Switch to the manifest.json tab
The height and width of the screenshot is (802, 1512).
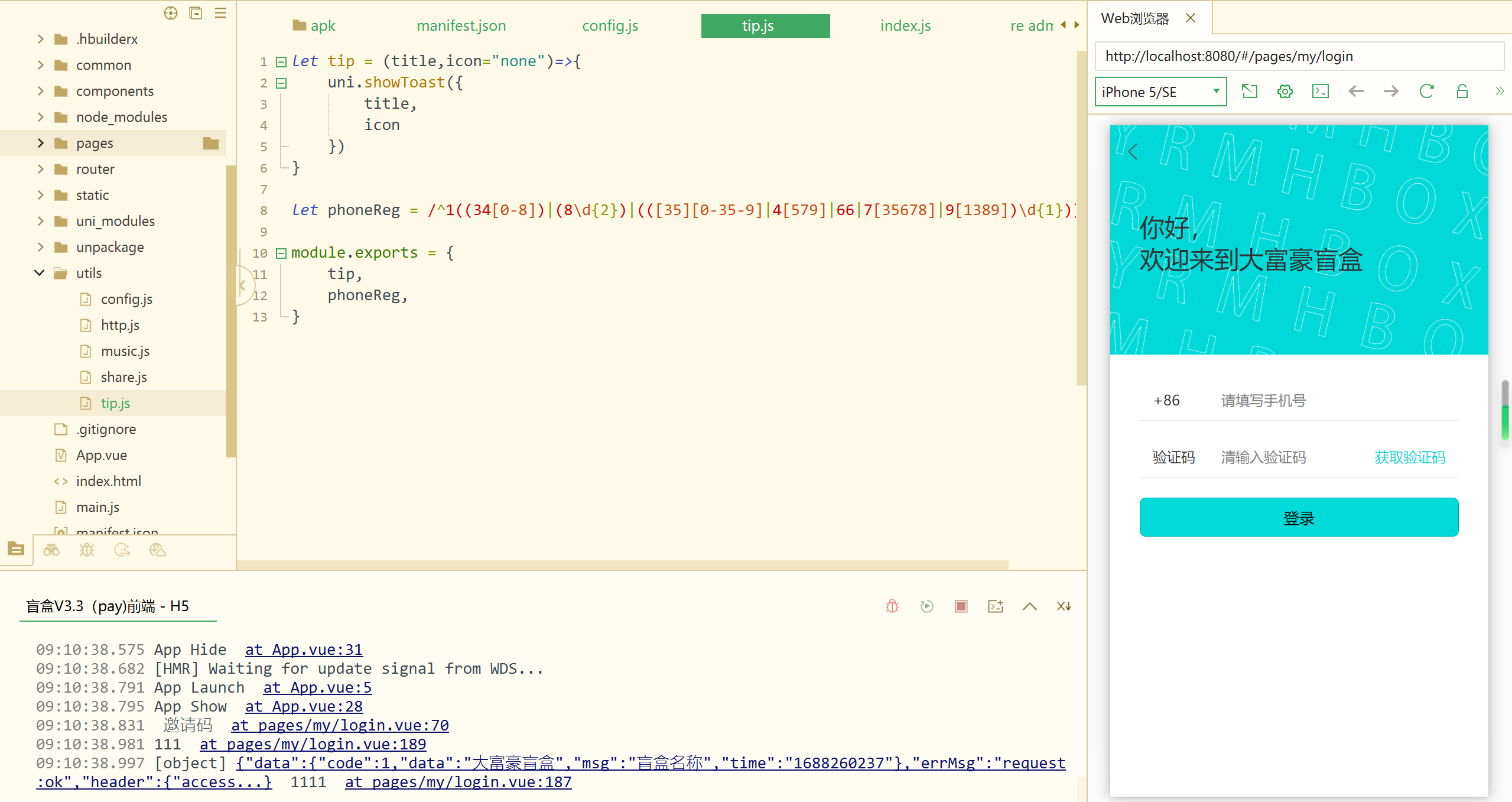coord(461,26)
